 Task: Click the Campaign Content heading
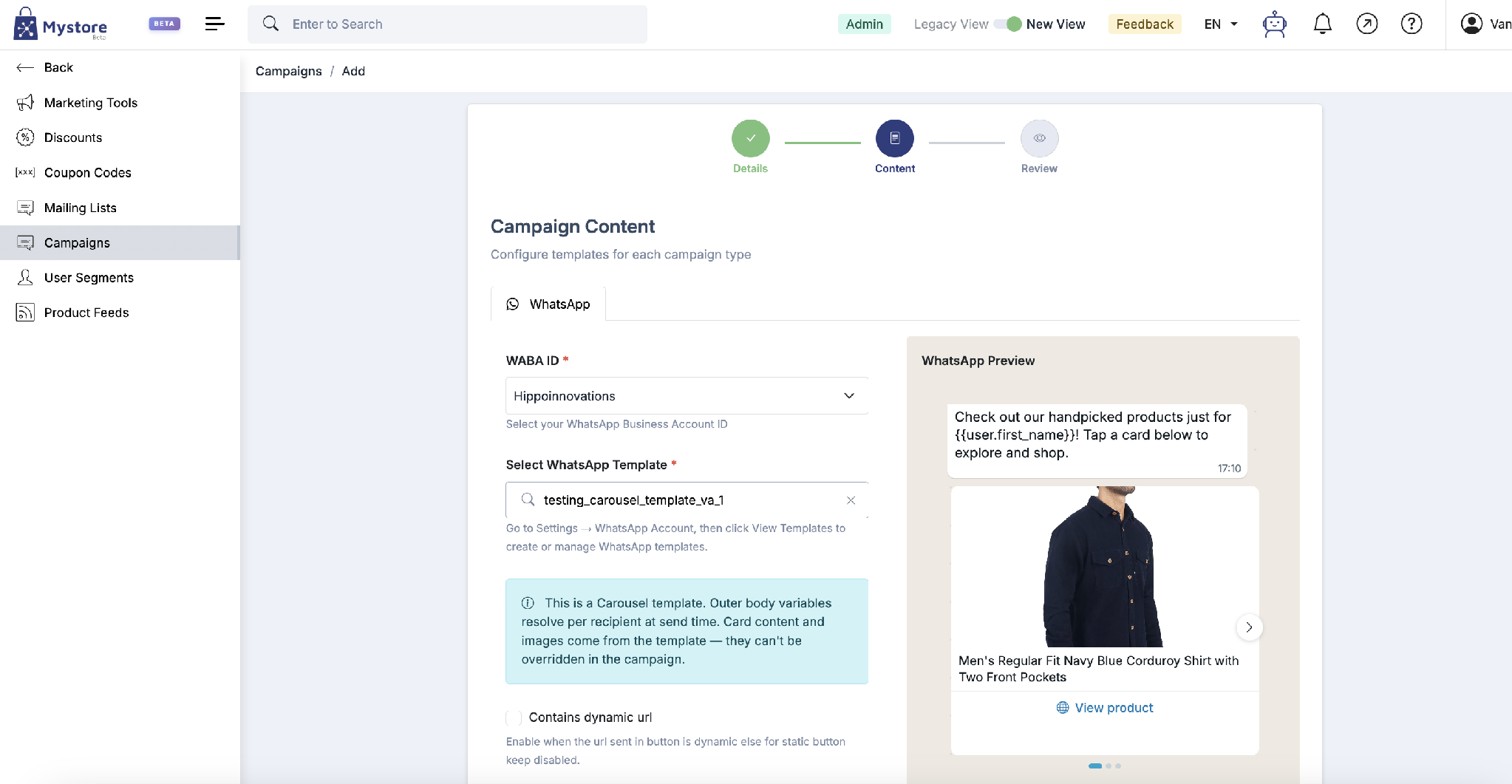coord(573,227)
